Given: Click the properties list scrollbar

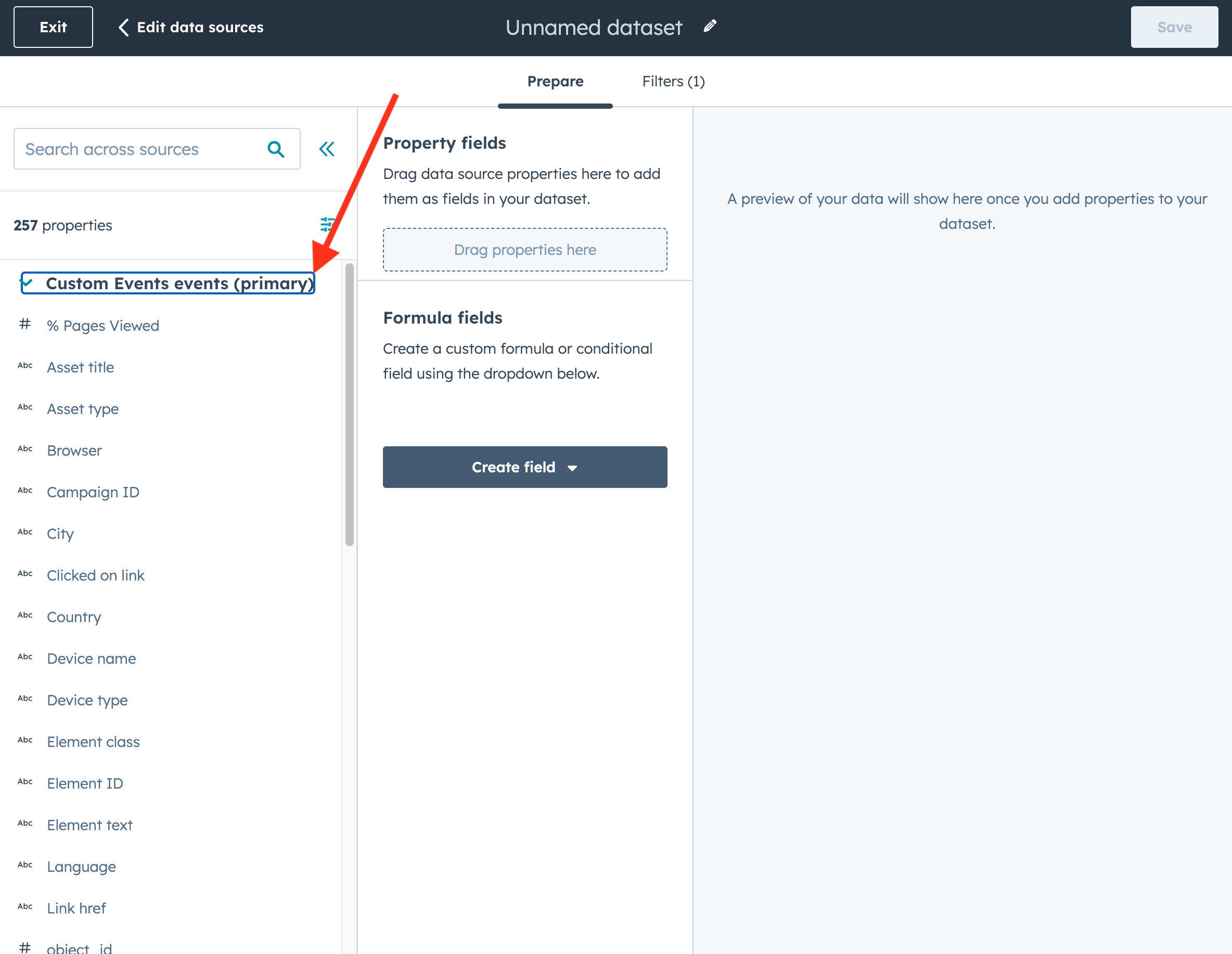Looking at the screenshot, I should coord(349,405).
